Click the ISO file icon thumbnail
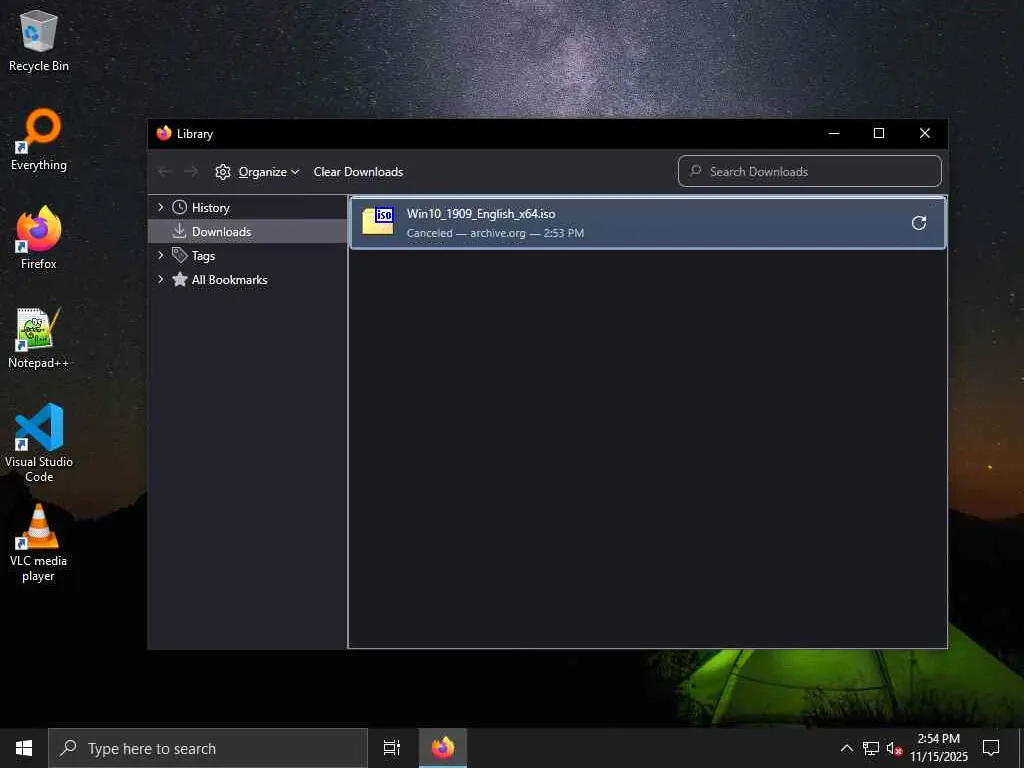Screen dimensions: 1024x768 point(378,222)
